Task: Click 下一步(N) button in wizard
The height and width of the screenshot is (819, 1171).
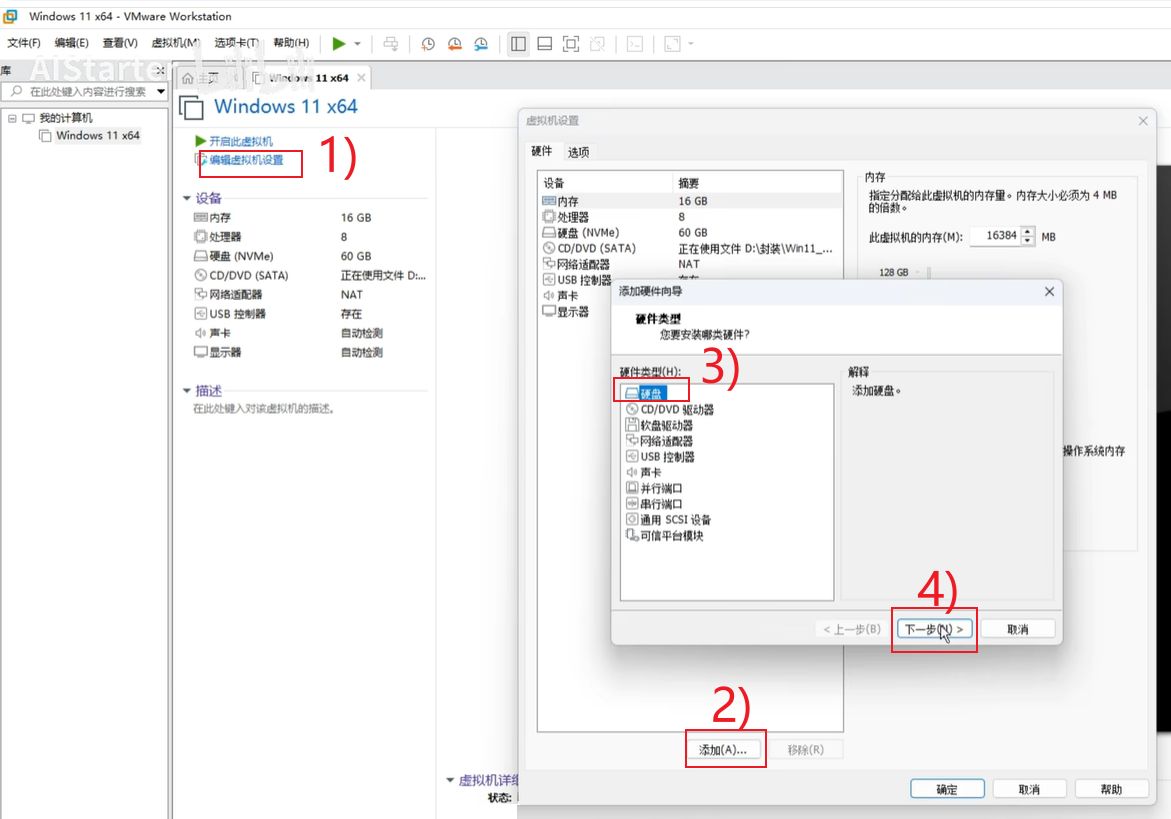Action: pyautogui.click(x=933, y=629)
